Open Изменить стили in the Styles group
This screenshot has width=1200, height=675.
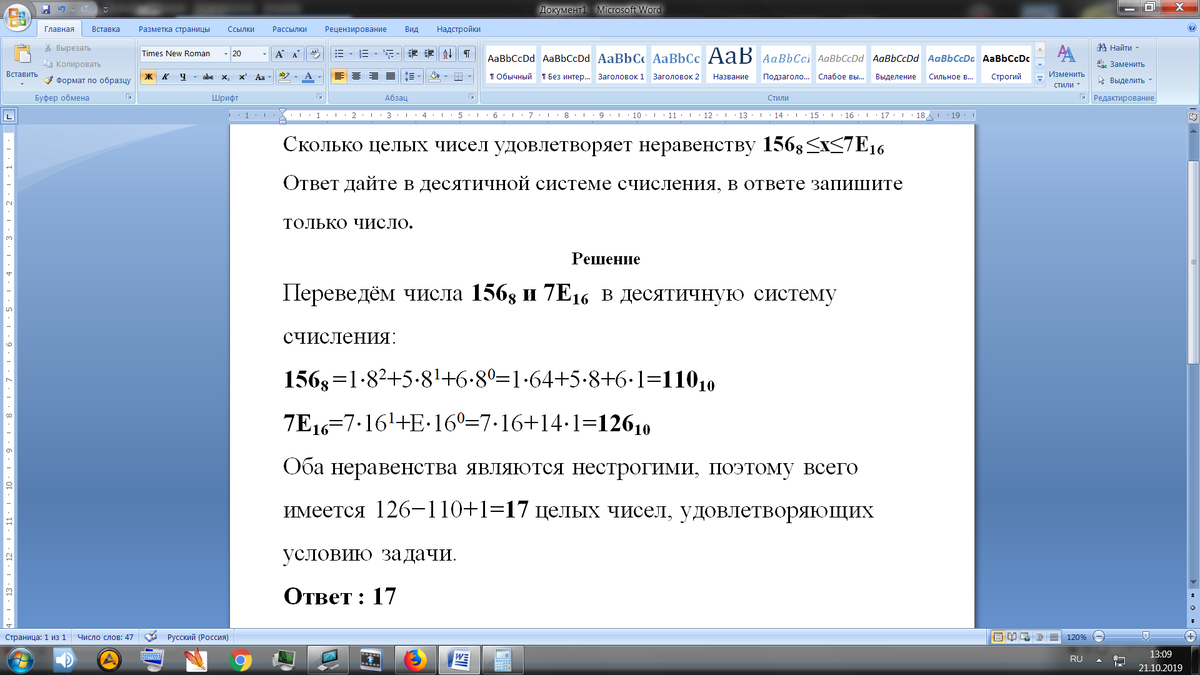tap(1066, 70)
